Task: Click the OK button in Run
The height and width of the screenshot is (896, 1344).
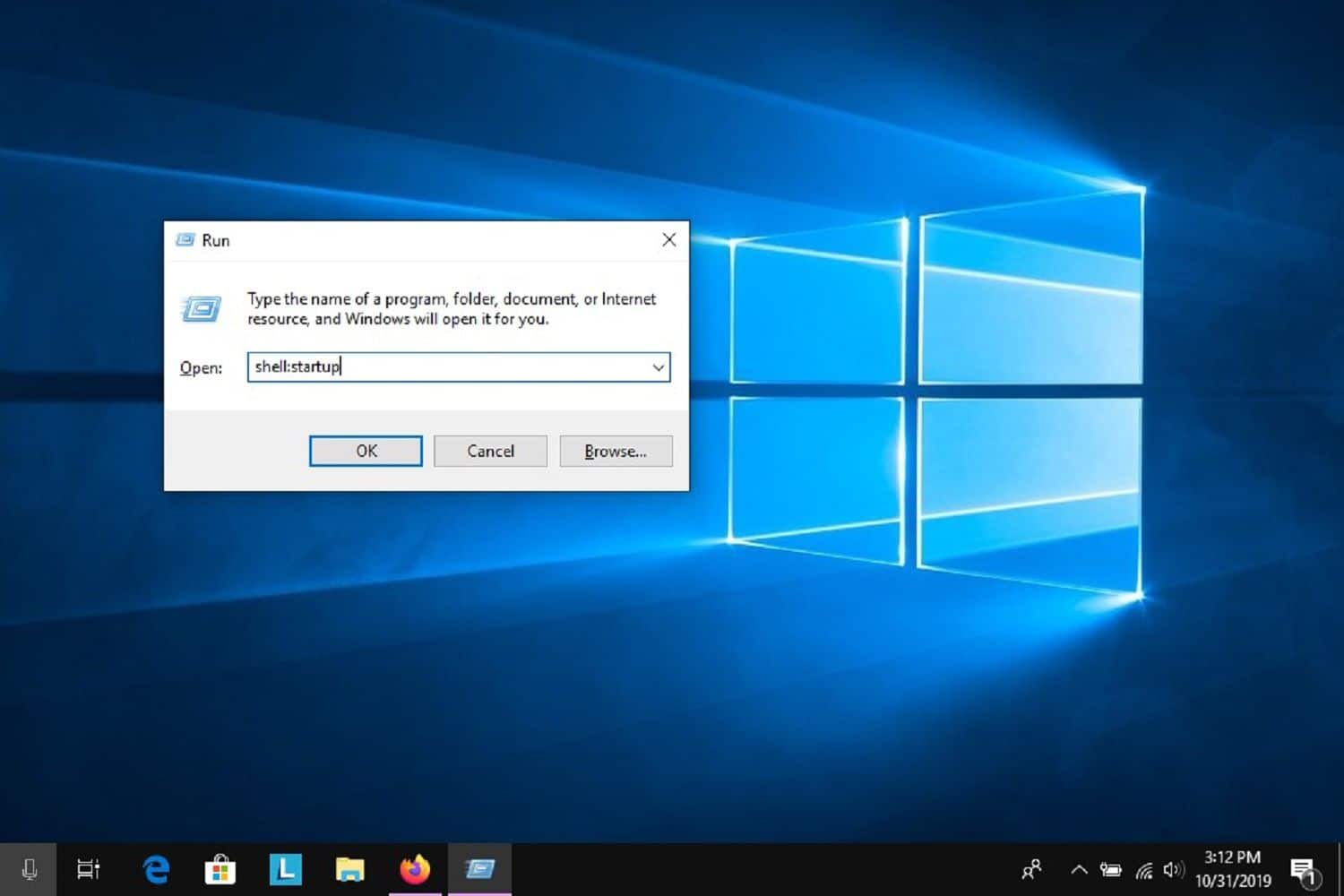Action: click(x=366, y=451)
